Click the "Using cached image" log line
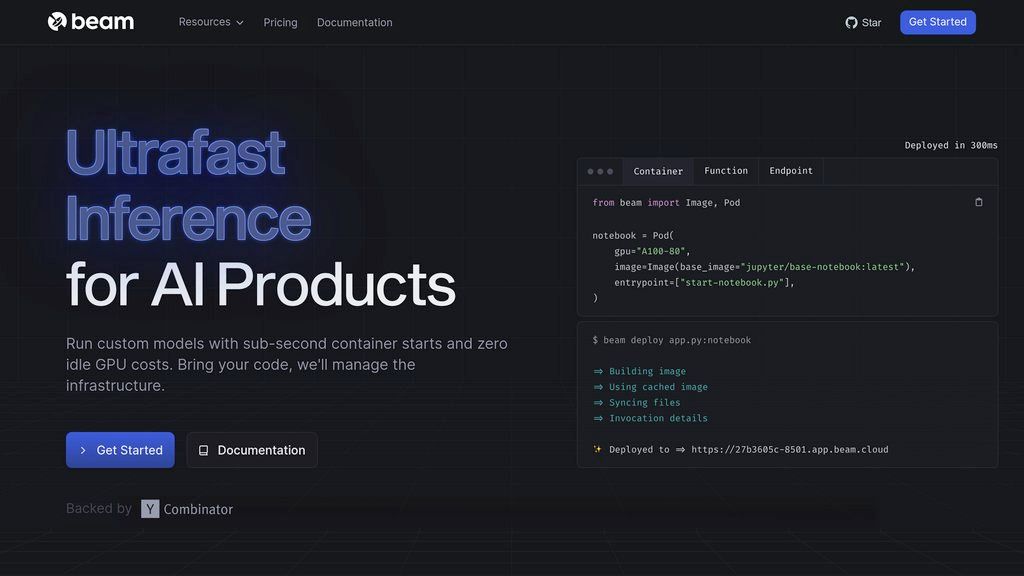 coord(650,387)
